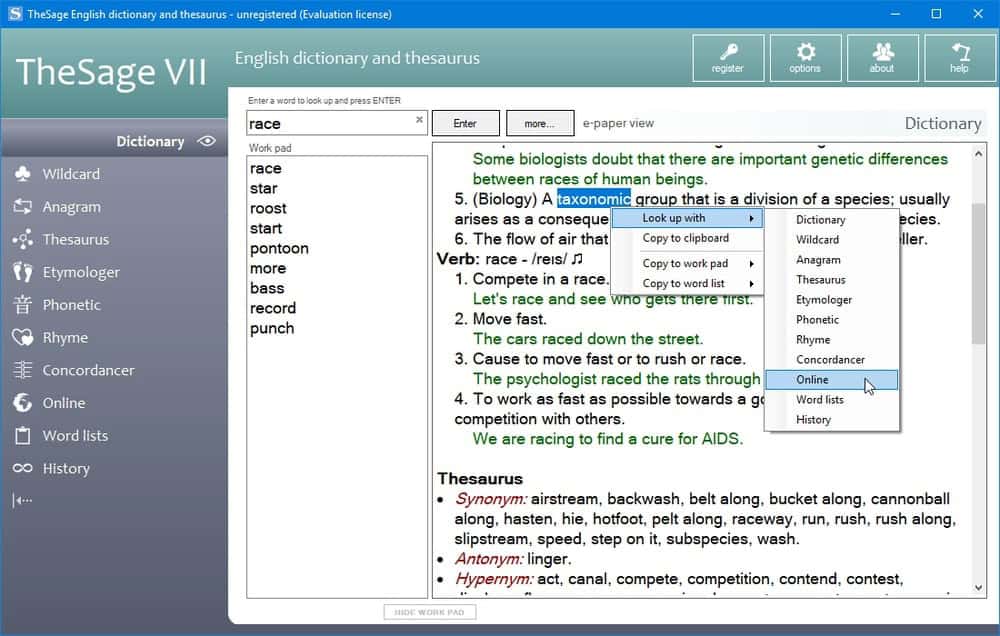
Task: Collapse the sidebar using arrow icon
Action: coord(22,501)
